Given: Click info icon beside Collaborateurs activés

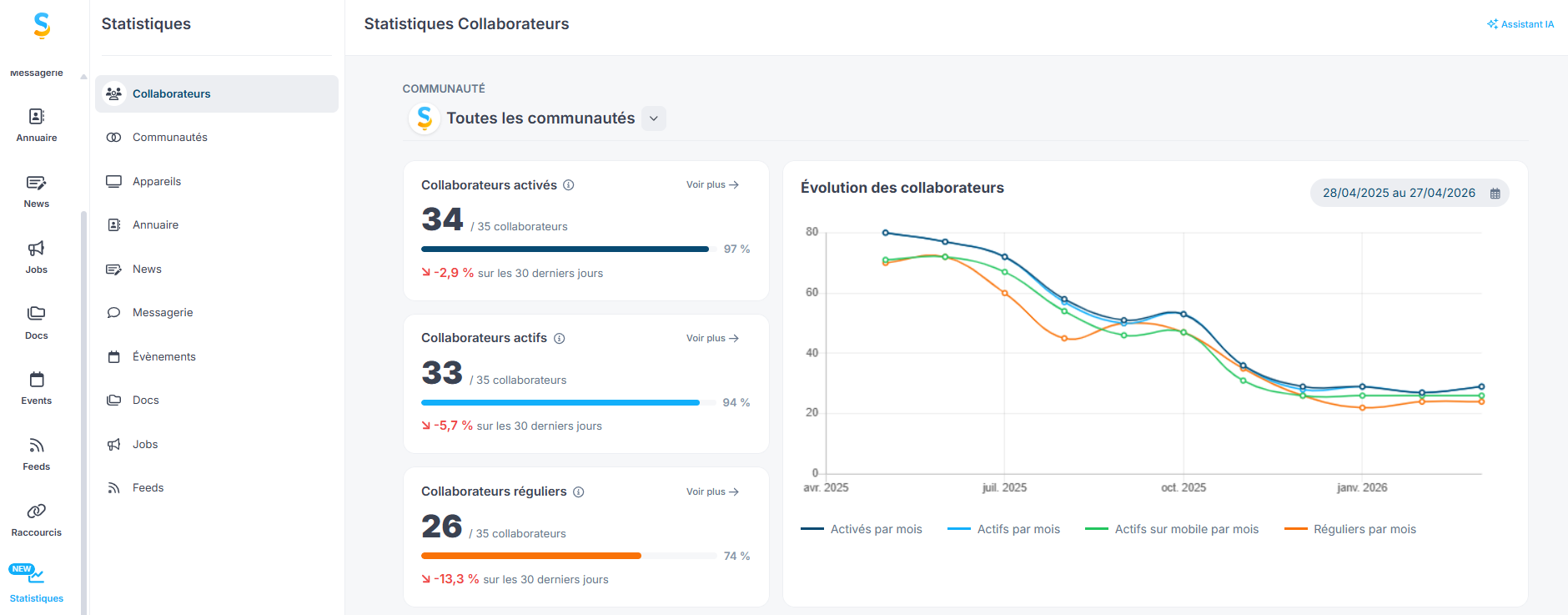Looking at the screenshot, I should click(x=569, y=185).
